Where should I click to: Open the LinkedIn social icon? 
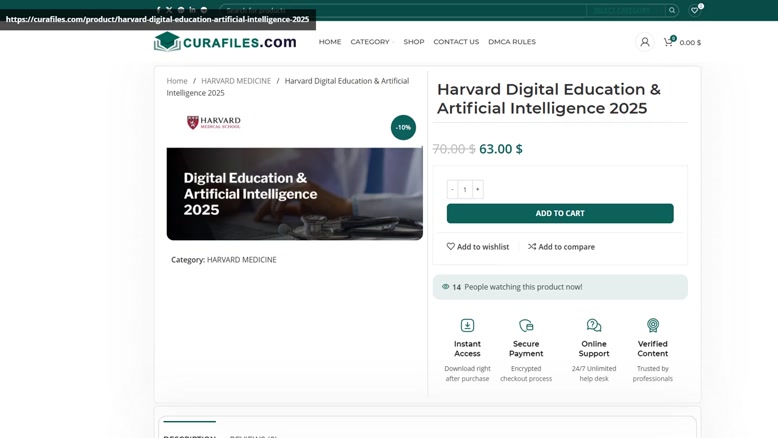[x=192, y=9]
